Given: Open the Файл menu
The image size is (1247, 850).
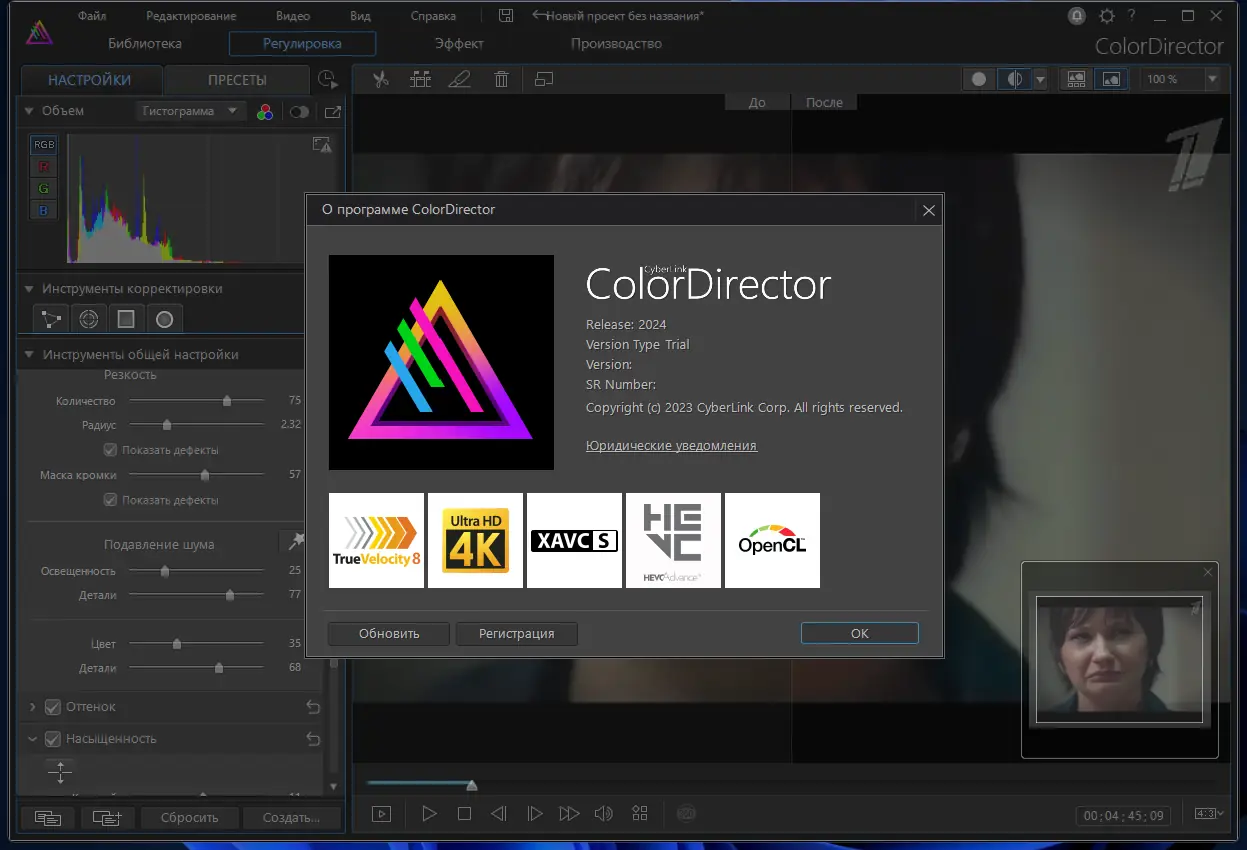Looking at the screenshot, I should point(92,16).
